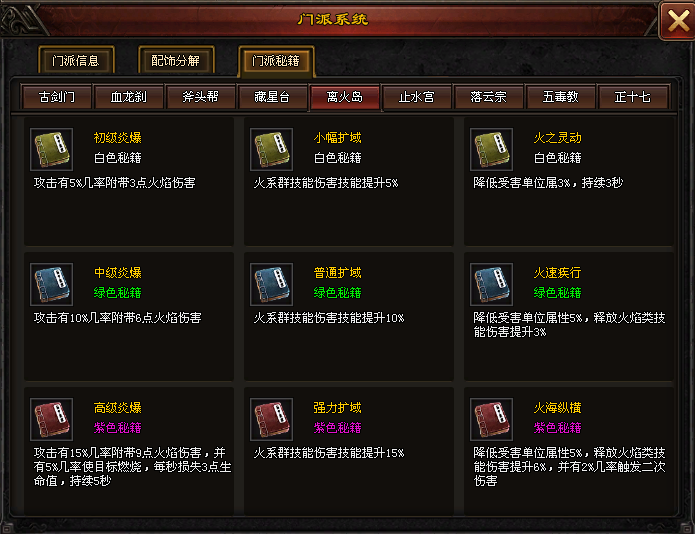Select the 火速疾行 book icon
The height and width of the screenshot is (534, 695).
491,285
